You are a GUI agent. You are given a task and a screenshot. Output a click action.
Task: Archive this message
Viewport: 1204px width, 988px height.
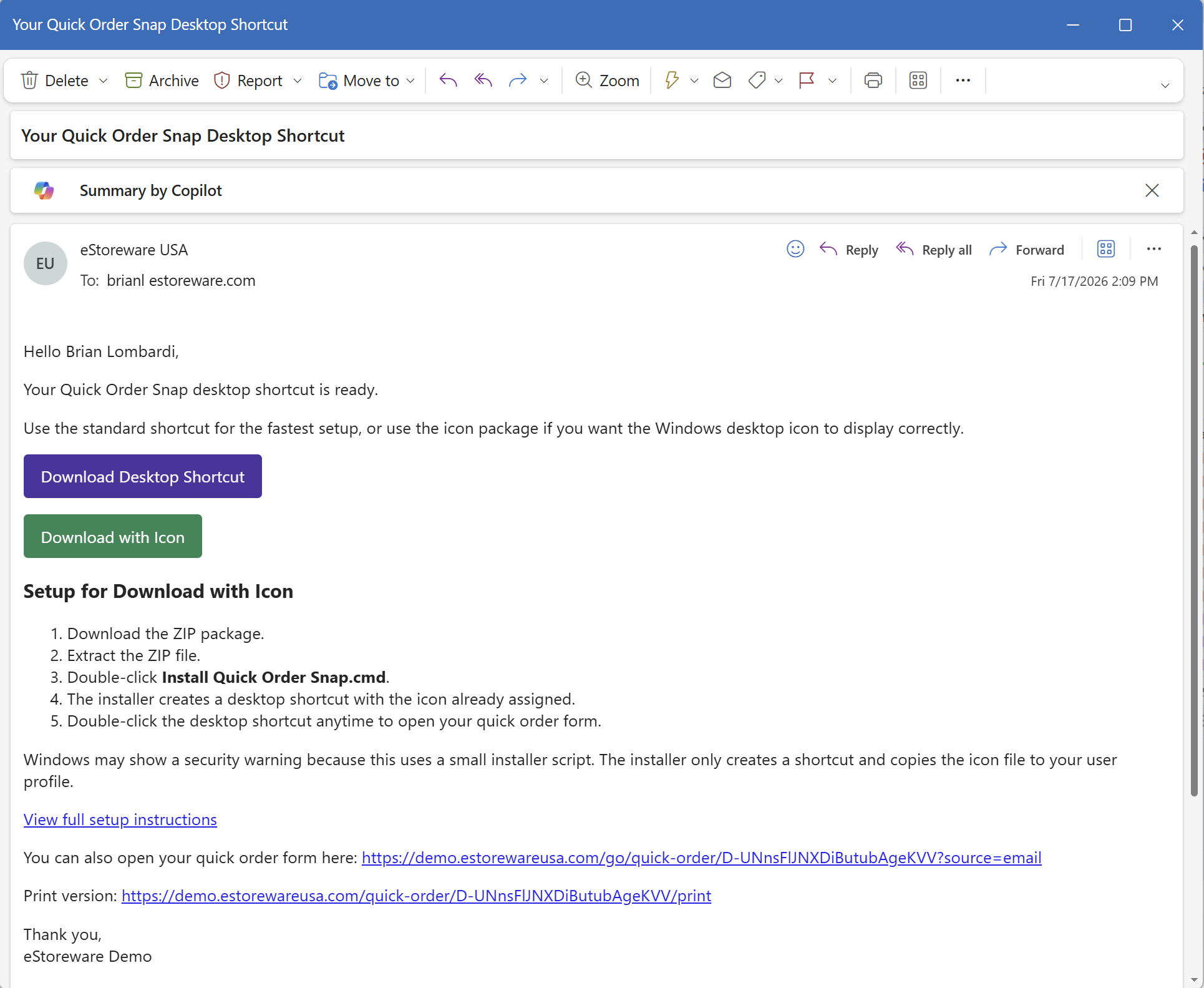pyautogui.click(x=162, y=81)
